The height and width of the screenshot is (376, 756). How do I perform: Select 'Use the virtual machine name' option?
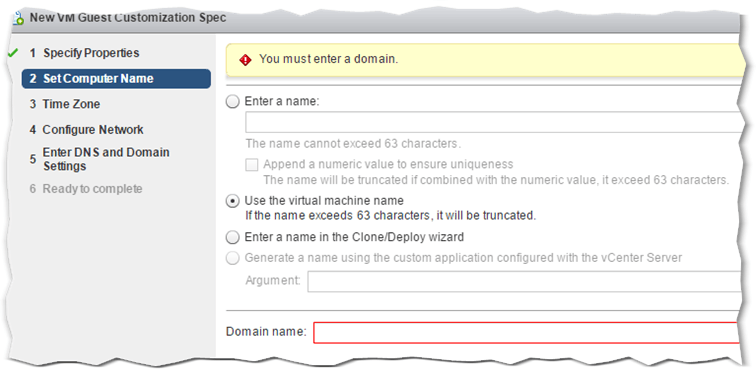point(233,201)
